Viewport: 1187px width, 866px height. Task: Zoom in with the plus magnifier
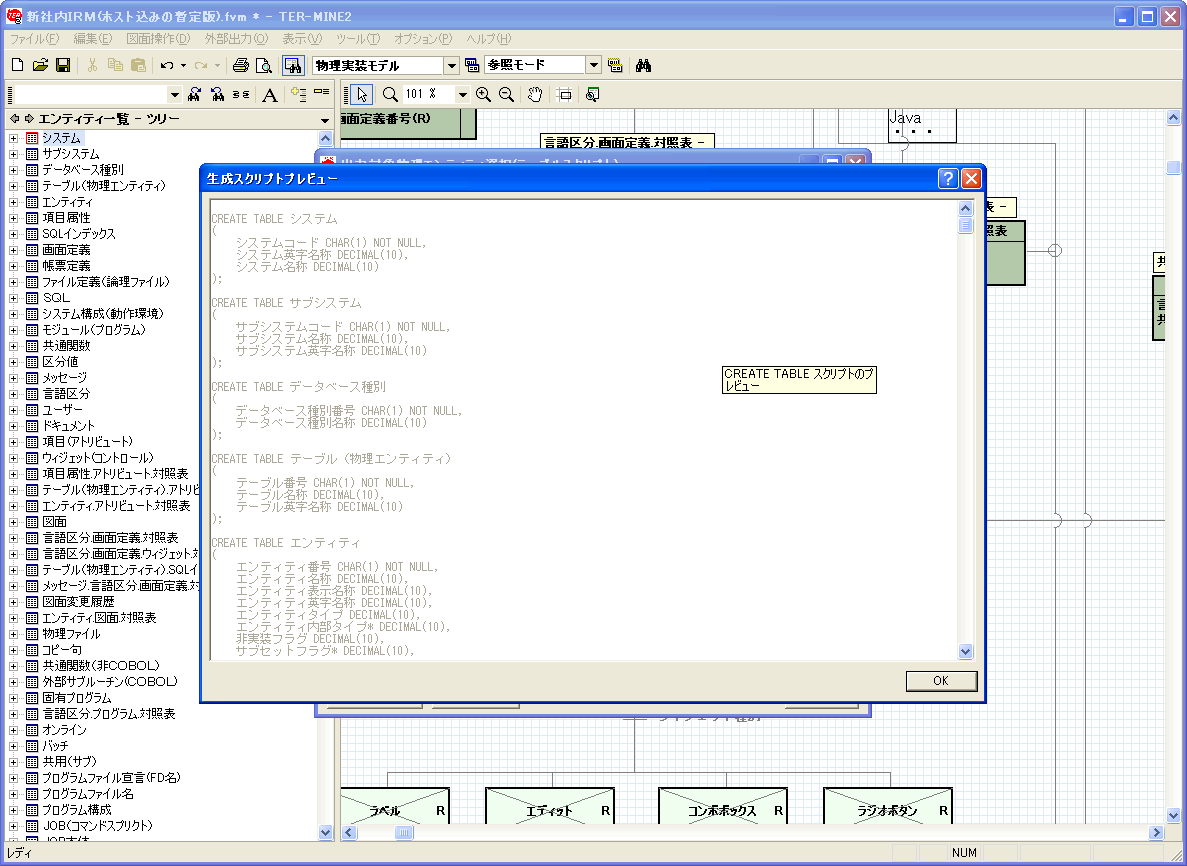coord(483,95)
